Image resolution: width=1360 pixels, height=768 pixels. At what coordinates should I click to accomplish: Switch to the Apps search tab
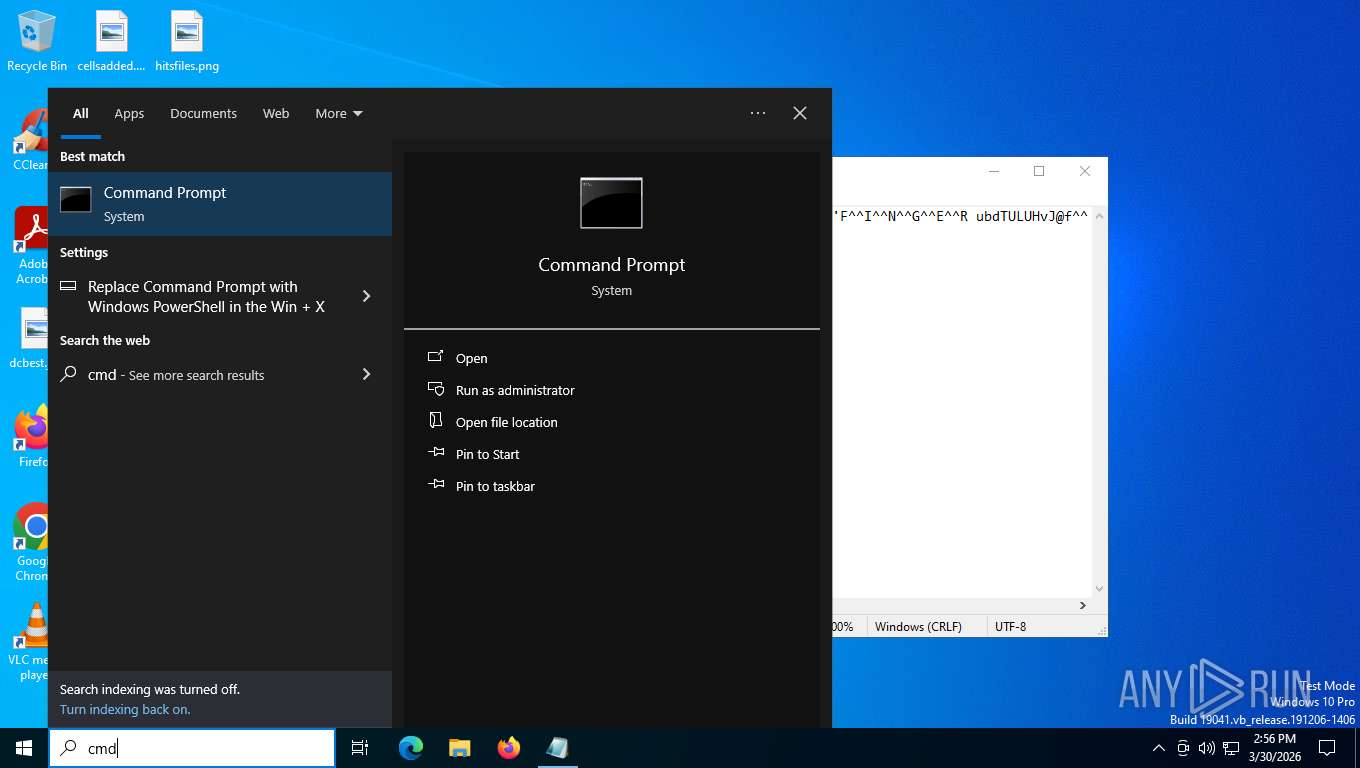point(129,114)
